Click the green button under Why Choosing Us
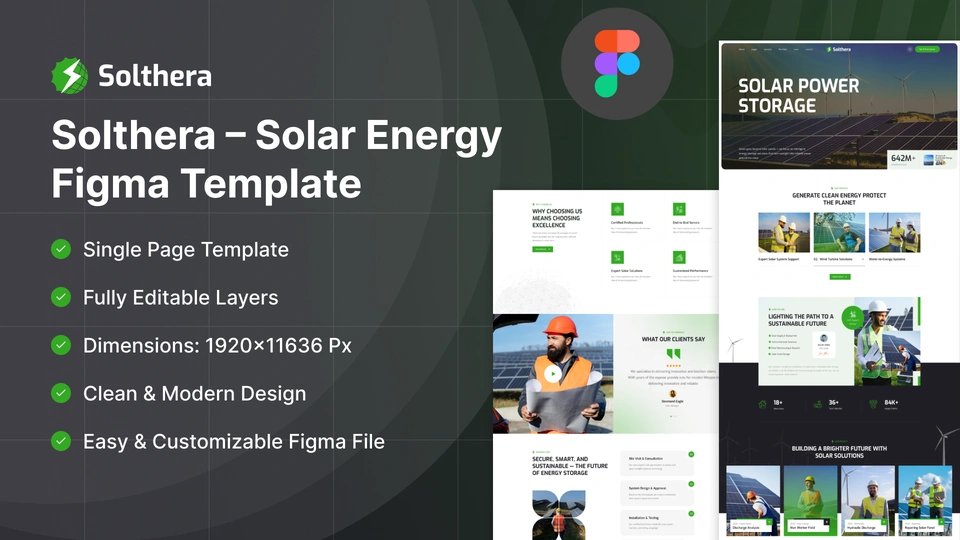The height and width of the screenshot is (540, 960). (542, 249)
